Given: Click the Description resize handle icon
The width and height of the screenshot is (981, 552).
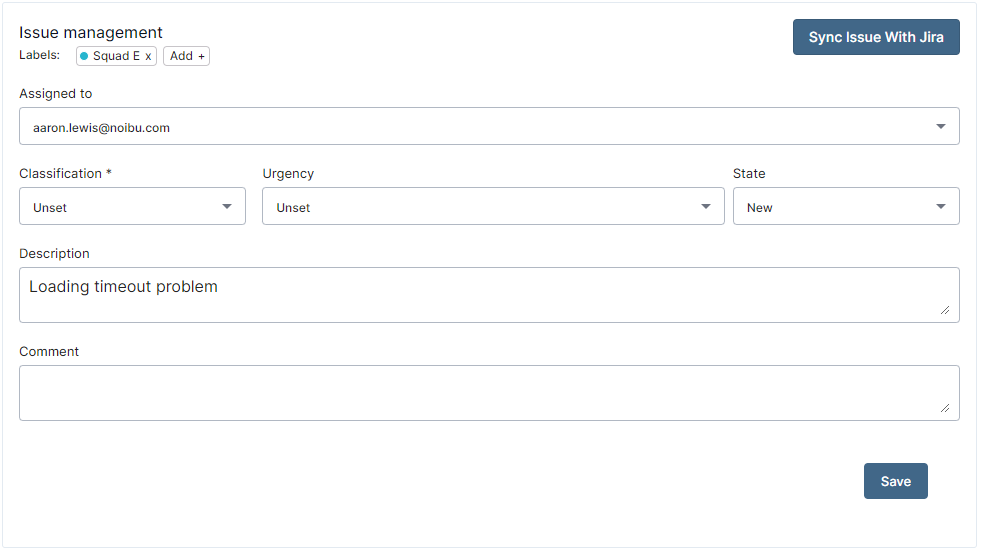Looking at the screenshot, I should 945,310.
